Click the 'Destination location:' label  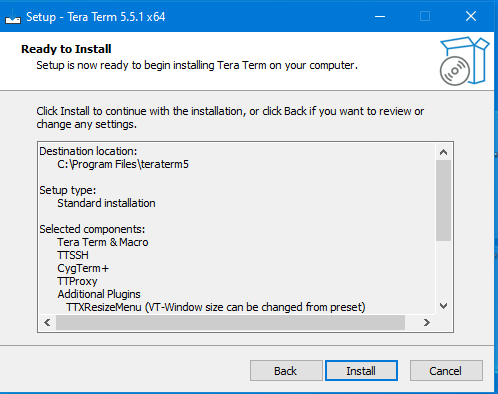coord(88,151)
